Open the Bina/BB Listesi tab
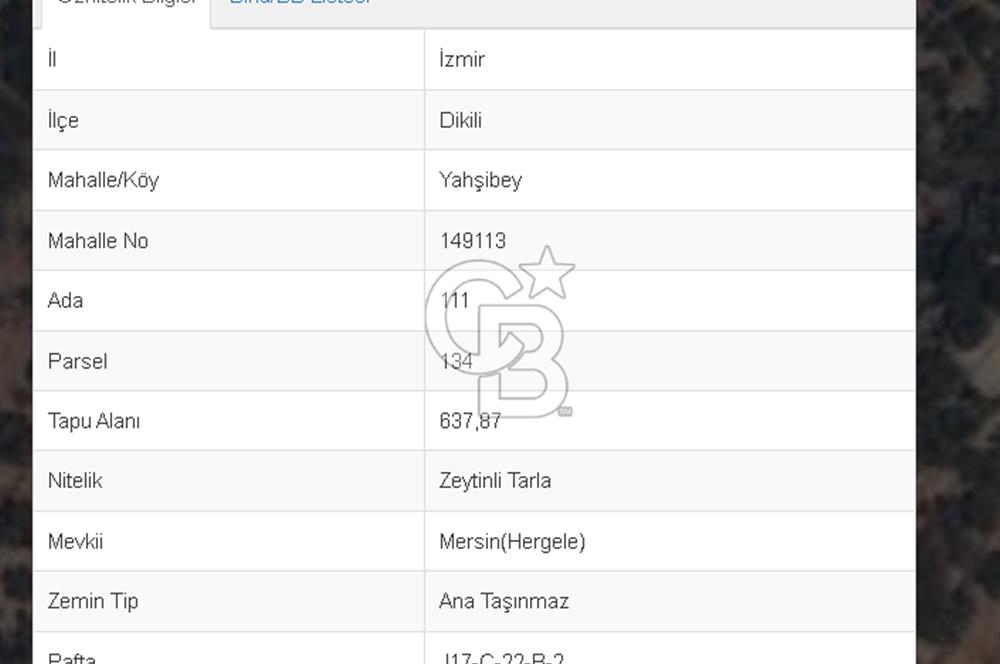The height and width of the screenshot is (664, 1000). [x=300, y=4]
